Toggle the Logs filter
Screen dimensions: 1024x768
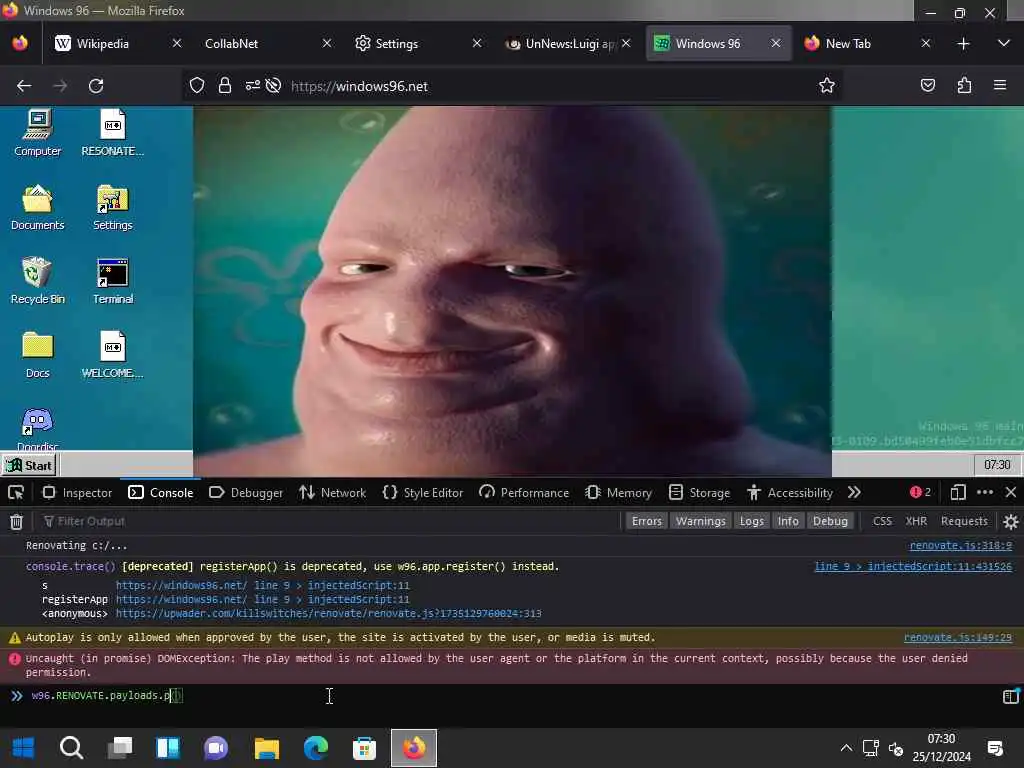[752, 521]
